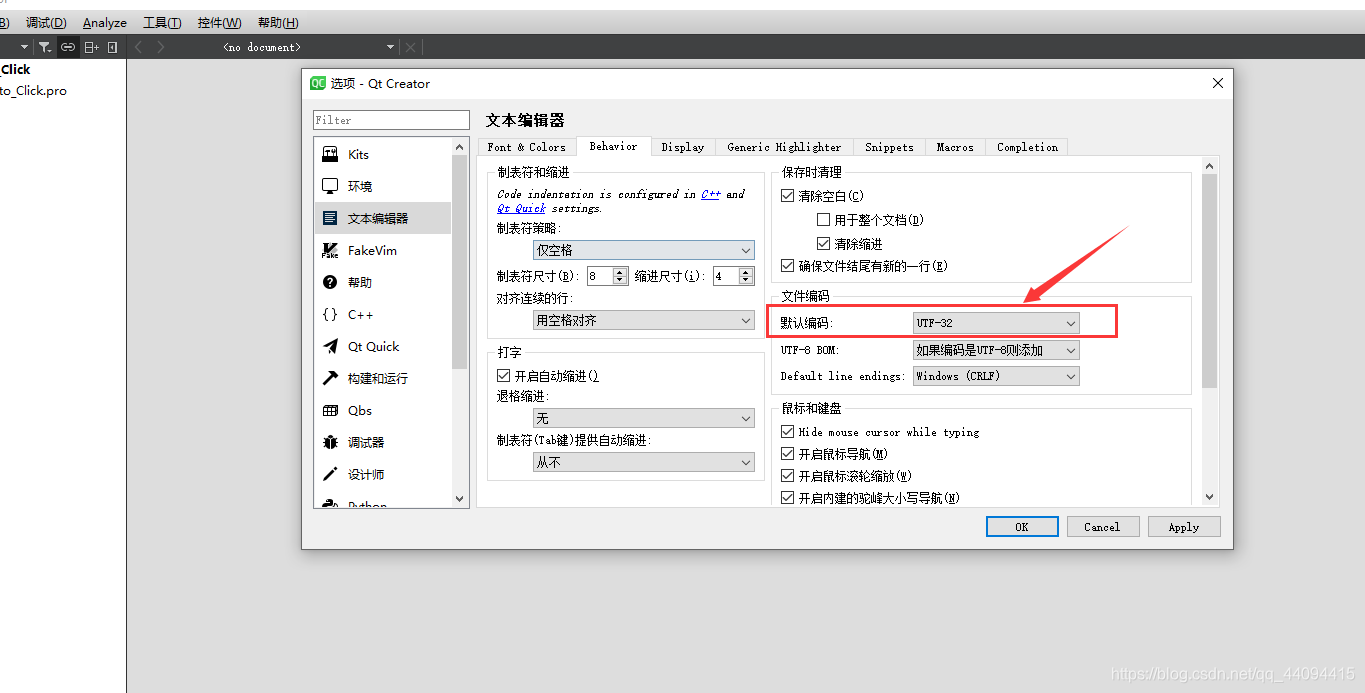Switch to Font & Colors tab
The height and width of the screenshot is (693, 1365).
click(527, 147)
